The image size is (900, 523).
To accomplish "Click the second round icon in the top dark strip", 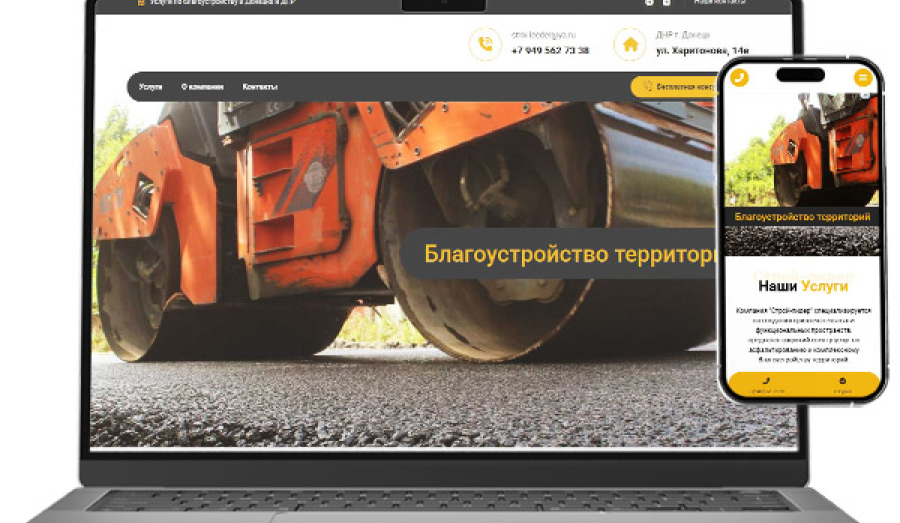I will pyautogui.click(x=667, y=3).
